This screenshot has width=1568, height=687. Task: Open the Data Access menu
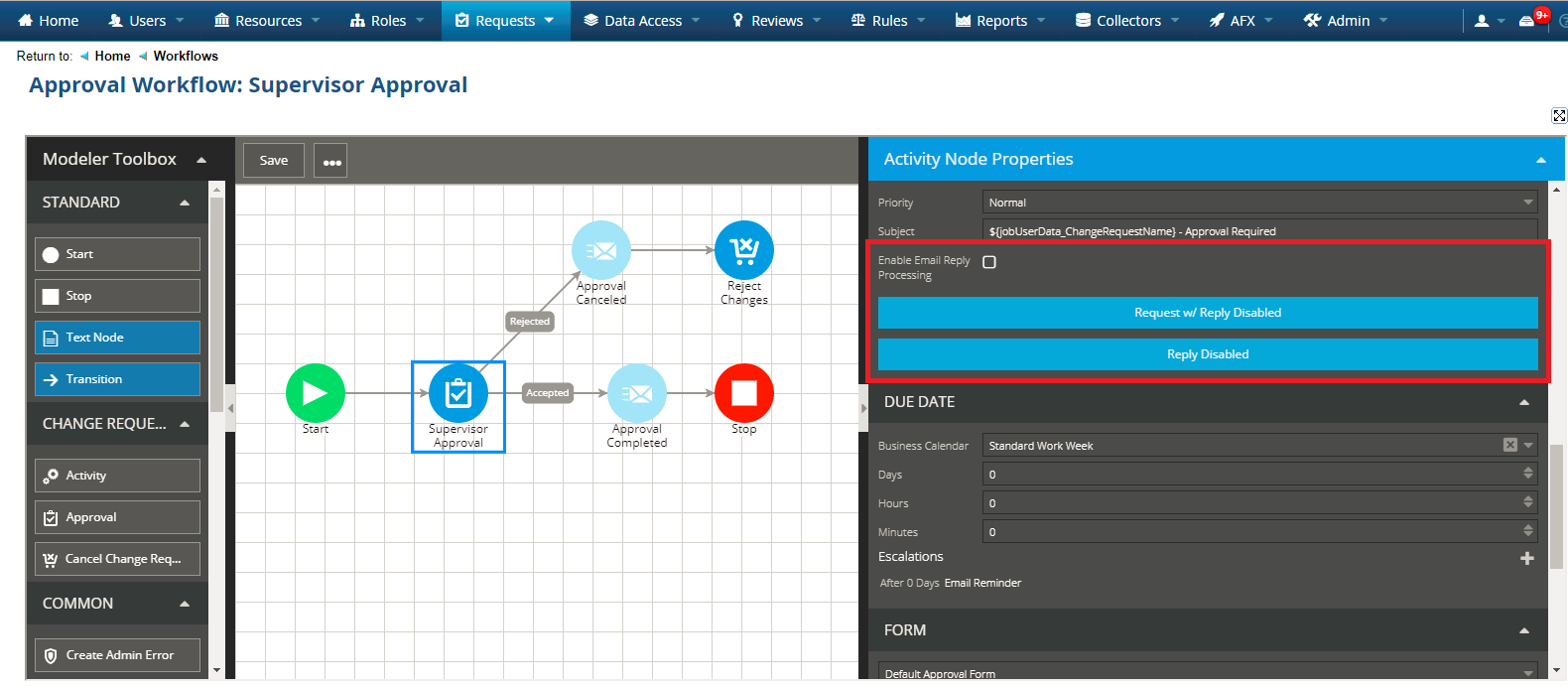(642, 21)
